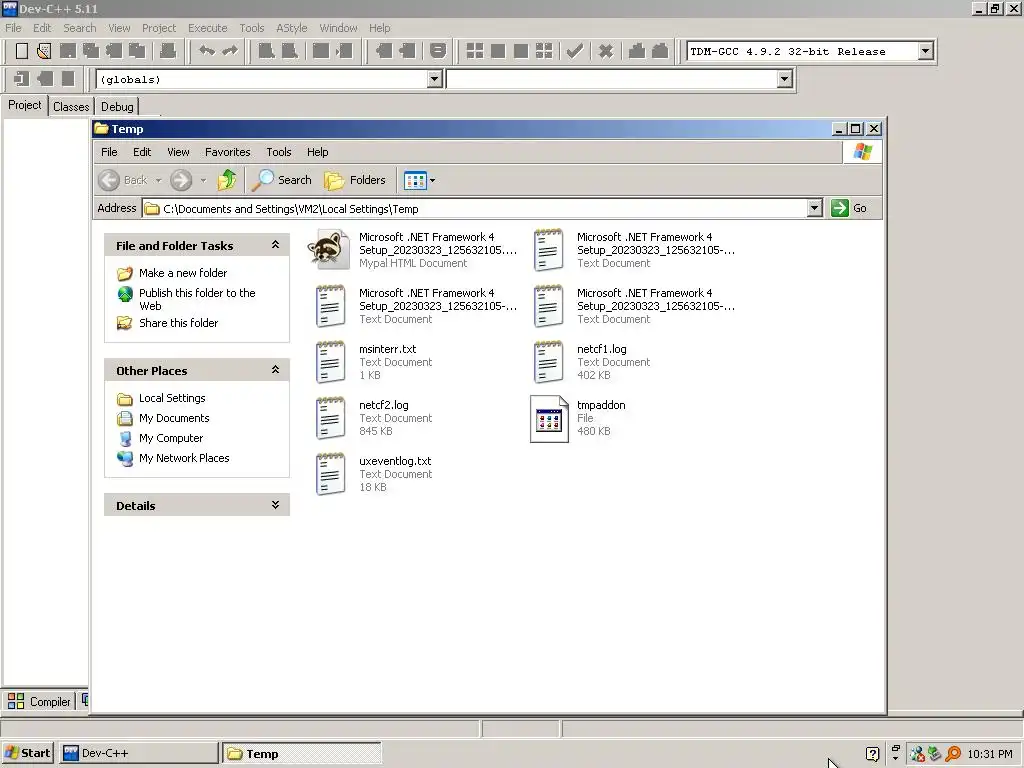Collapse the Other Places panel
Viewport: 1024px width, 768px height.
tap(276, 370)
